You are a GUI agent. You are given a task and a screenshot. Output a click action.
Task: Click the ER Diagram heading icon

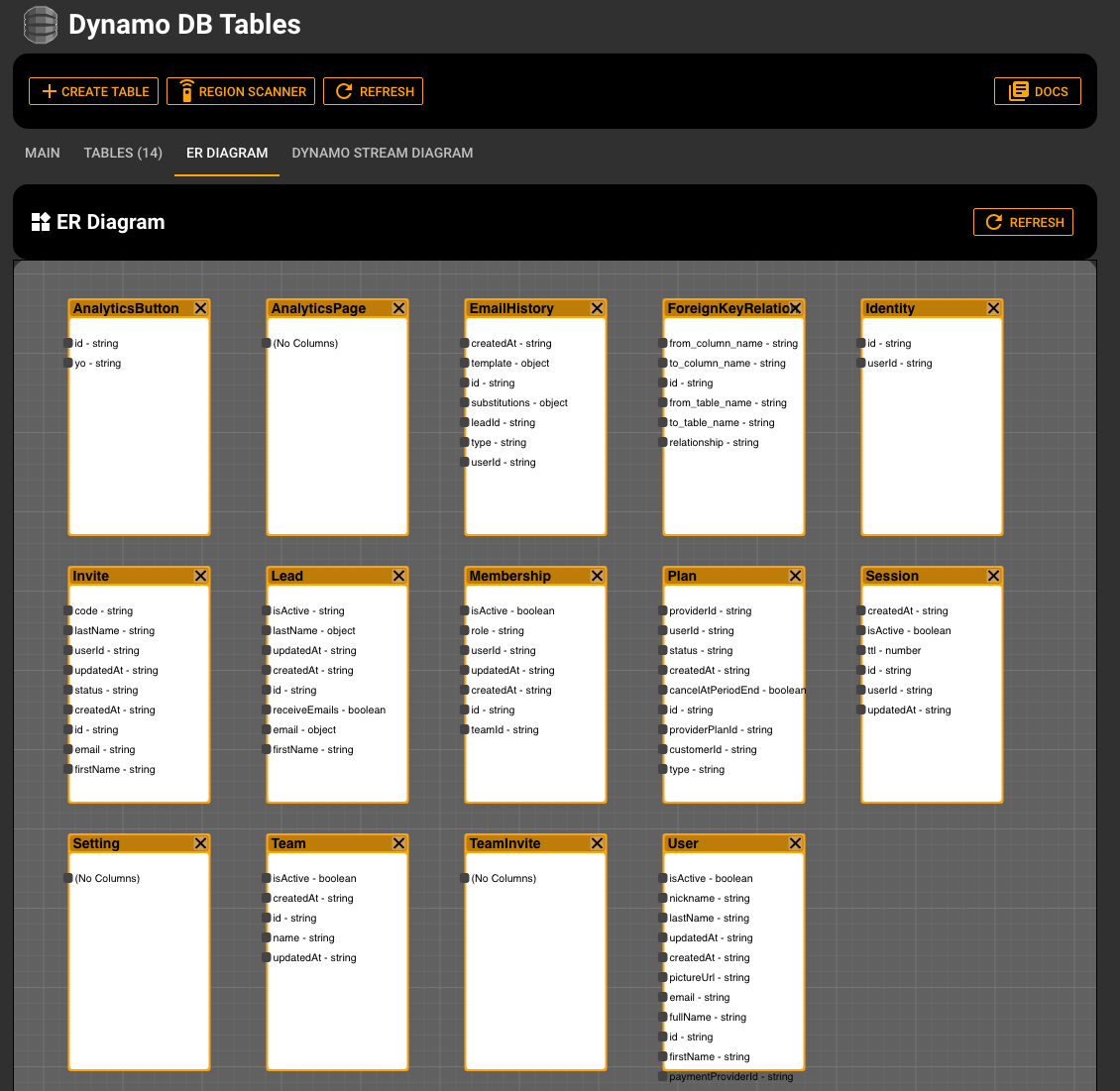click(x=41, y=222)
